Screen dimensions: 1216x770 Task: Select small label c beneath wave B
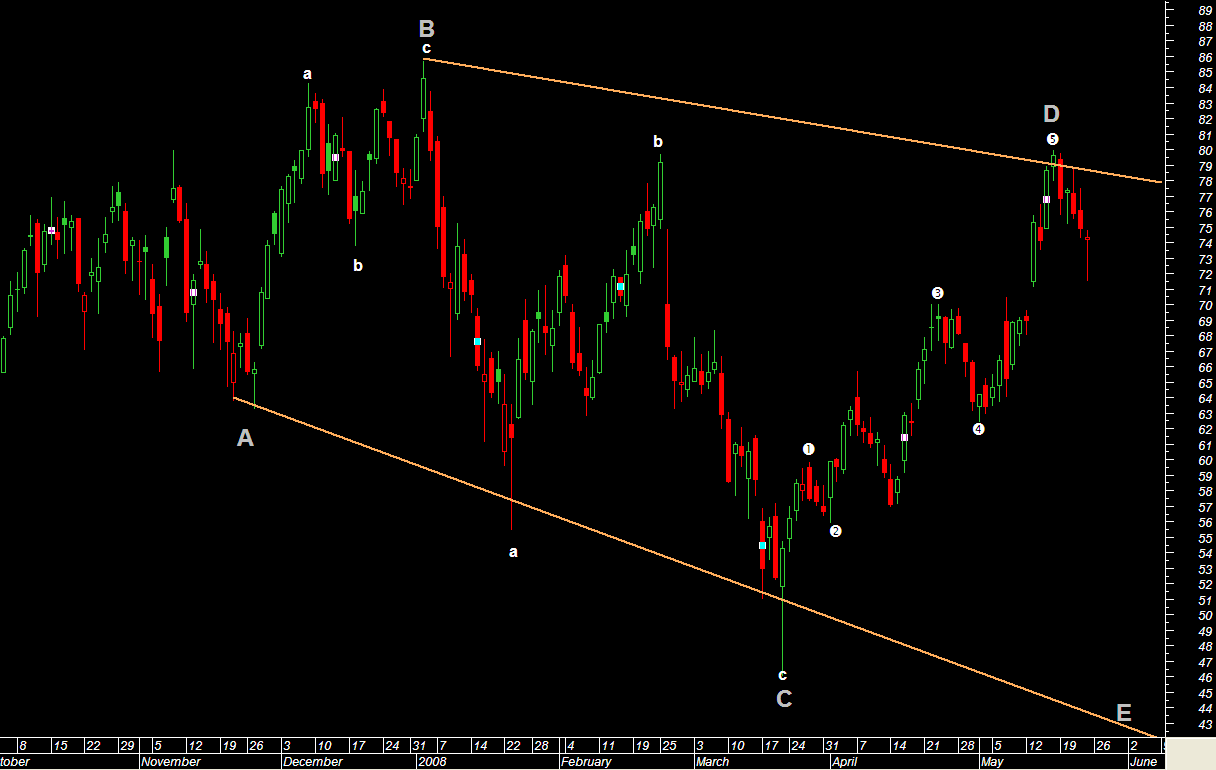pyautogui.click(x=426, y=48)
